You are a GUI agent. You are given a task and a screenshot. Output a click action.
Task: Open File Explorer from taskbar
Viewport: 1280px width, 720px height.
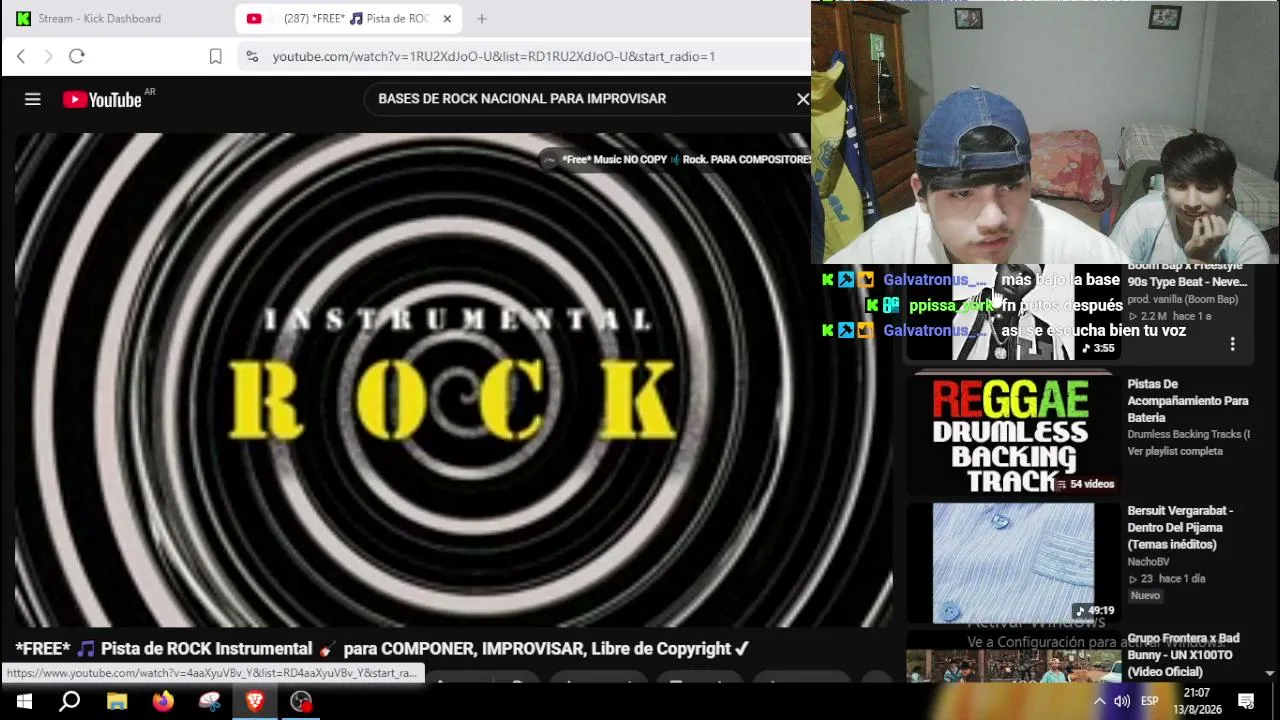point(117,701)
